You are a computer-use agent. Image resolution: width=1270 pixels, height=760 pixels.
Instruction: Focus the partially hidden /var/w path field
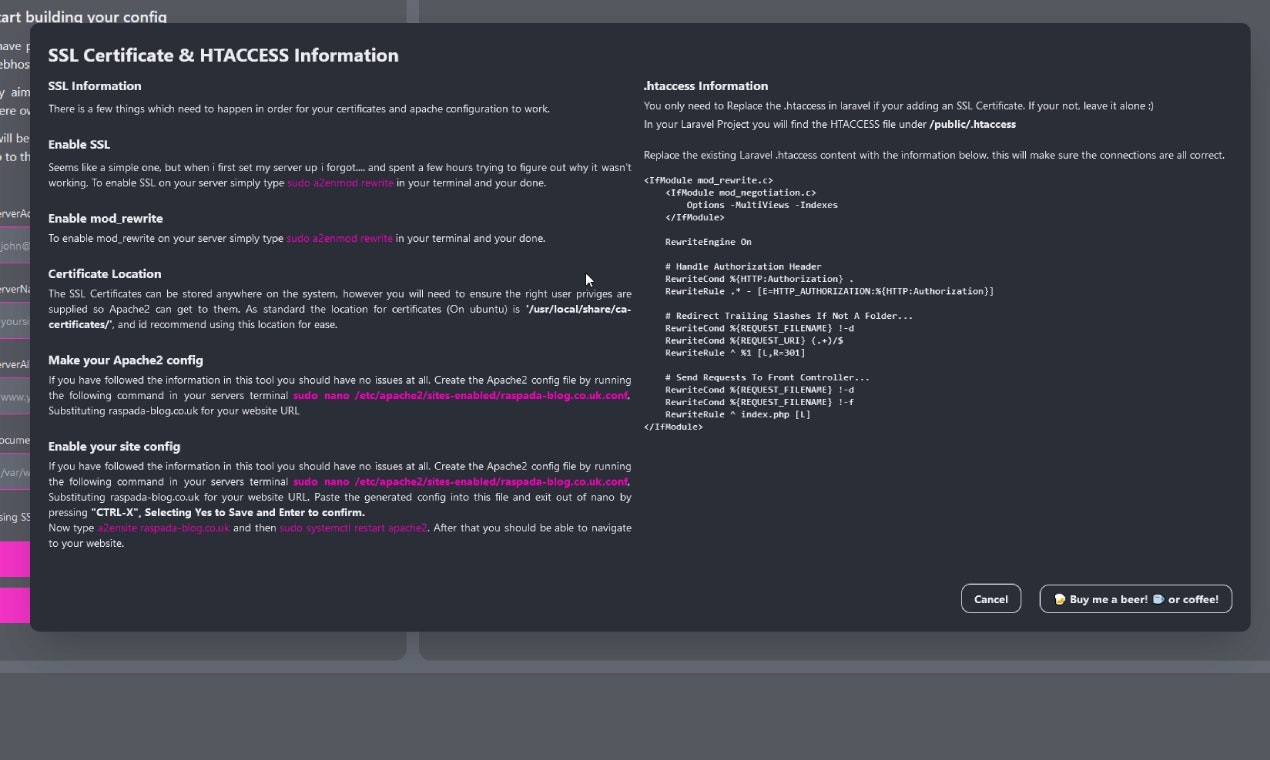click(x=15, y=472)
